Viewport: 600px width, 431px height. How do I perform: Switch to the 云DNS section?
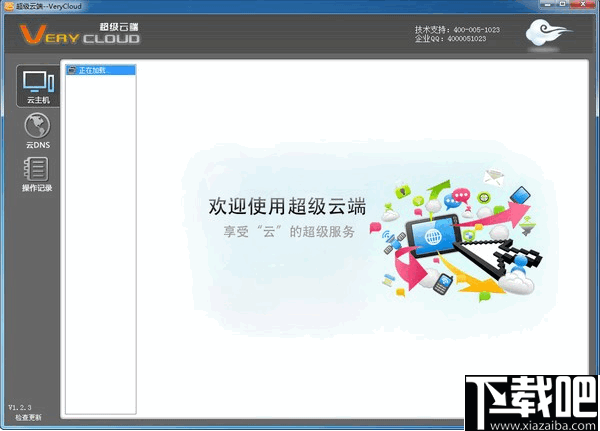[38, 131]
